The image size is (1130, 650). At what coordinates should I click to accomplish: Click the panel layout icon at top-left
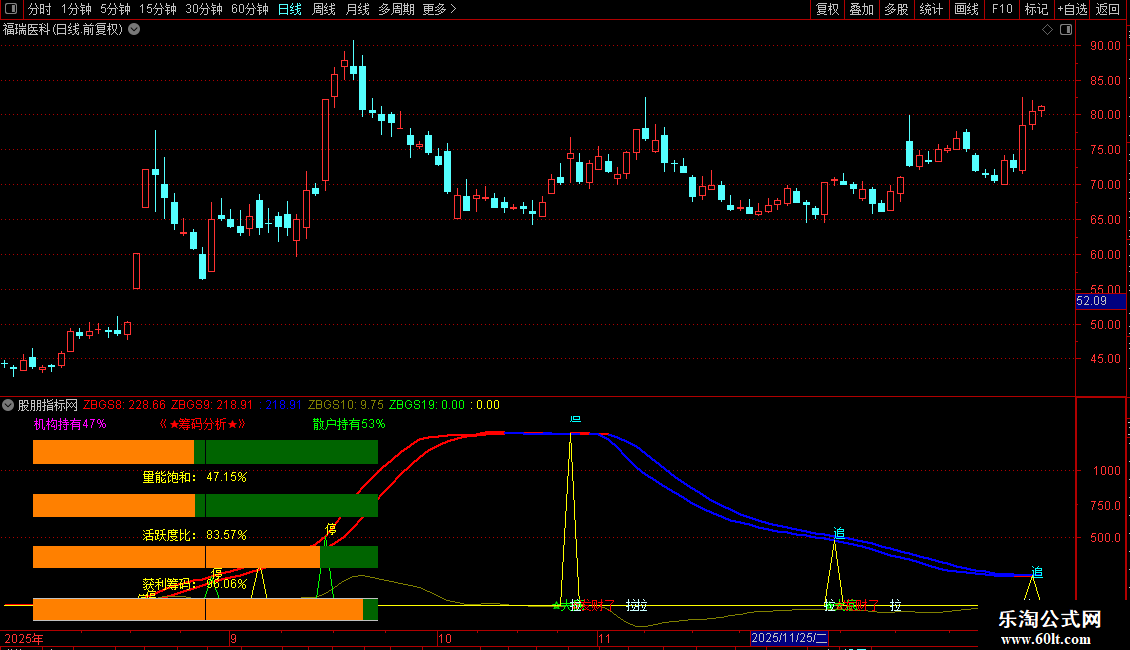point(11,9)
